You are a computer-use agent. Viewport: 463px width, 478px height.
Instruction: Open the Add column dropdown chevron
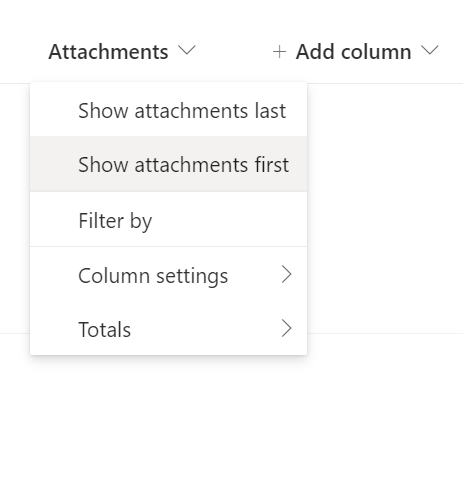[430, 51]
